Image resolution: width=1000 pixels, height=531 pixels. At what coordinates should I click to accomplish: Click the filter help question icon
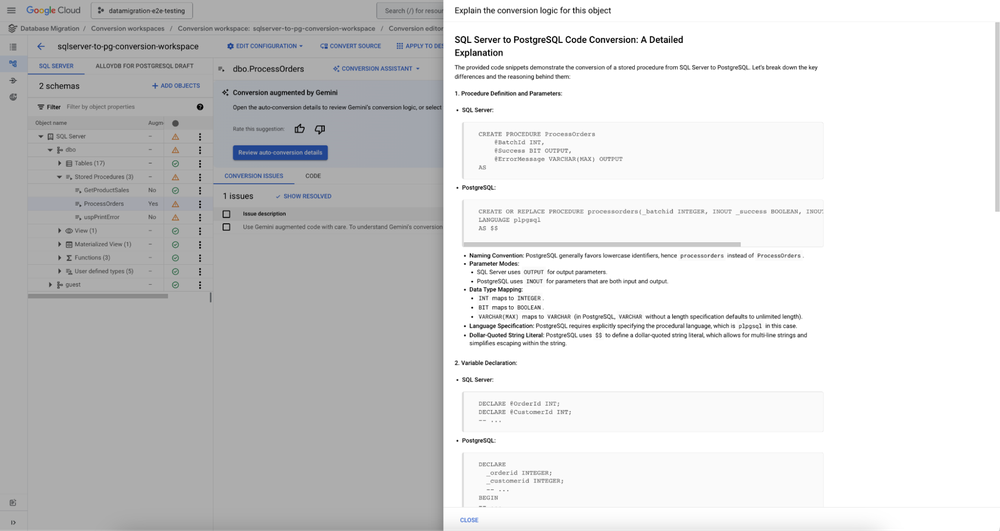click(200, 107)
